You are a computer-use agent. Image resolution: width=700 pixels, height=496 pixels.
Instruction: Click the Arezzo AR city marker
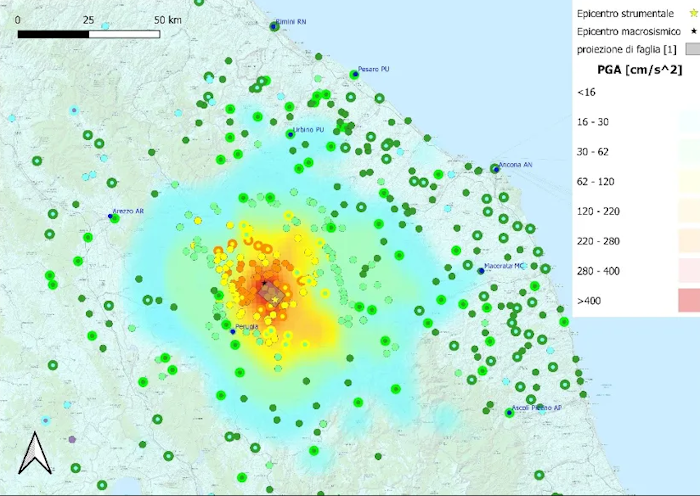pos(110,215)
